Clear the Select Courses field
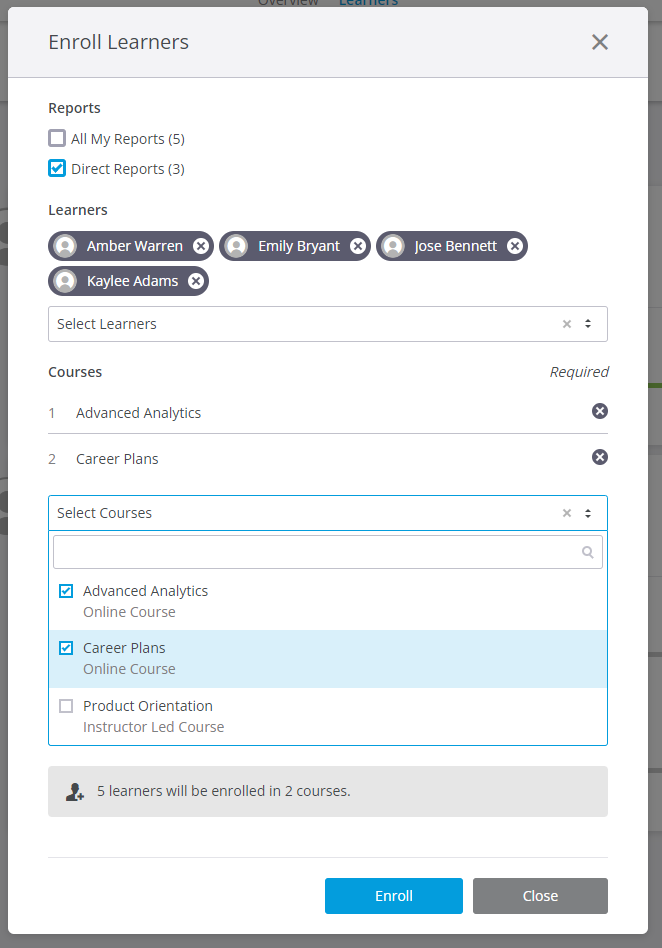 coord(566,513)
